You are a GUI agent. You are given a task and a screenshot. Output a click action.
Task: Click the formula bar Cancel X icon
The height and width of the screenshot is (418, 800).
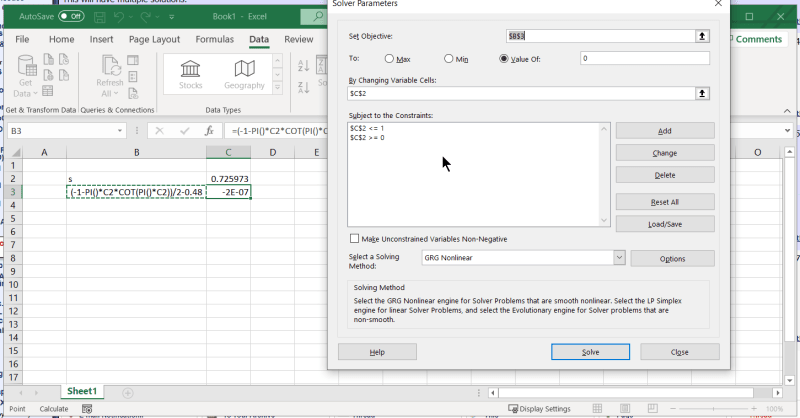[159, 131]
